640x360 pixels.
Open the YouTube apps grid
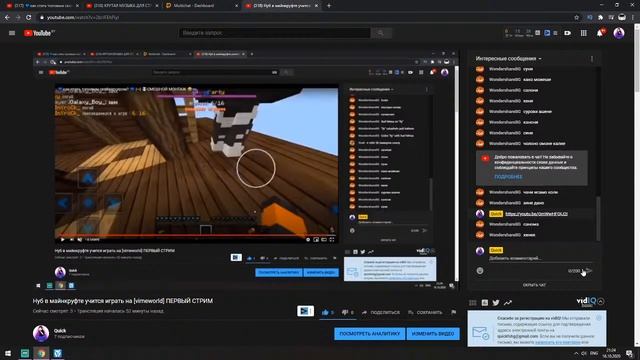click(x=584, y=33)
